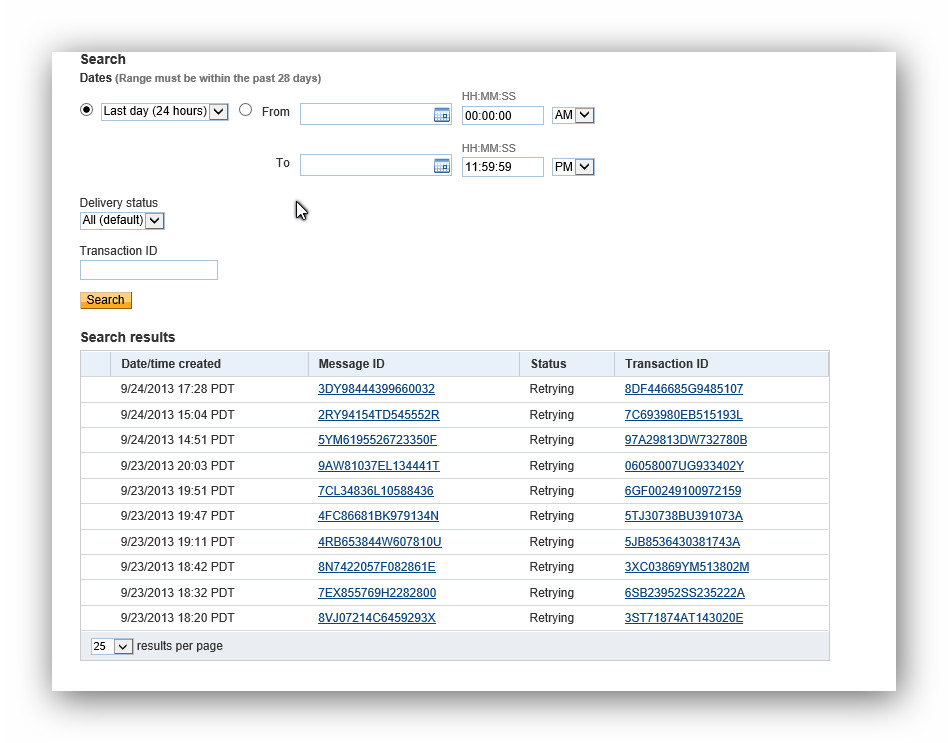The width and height of the screenshot is (948, 743).
Task: Open the To date calendar picker icon
Action: click(441, 166)
